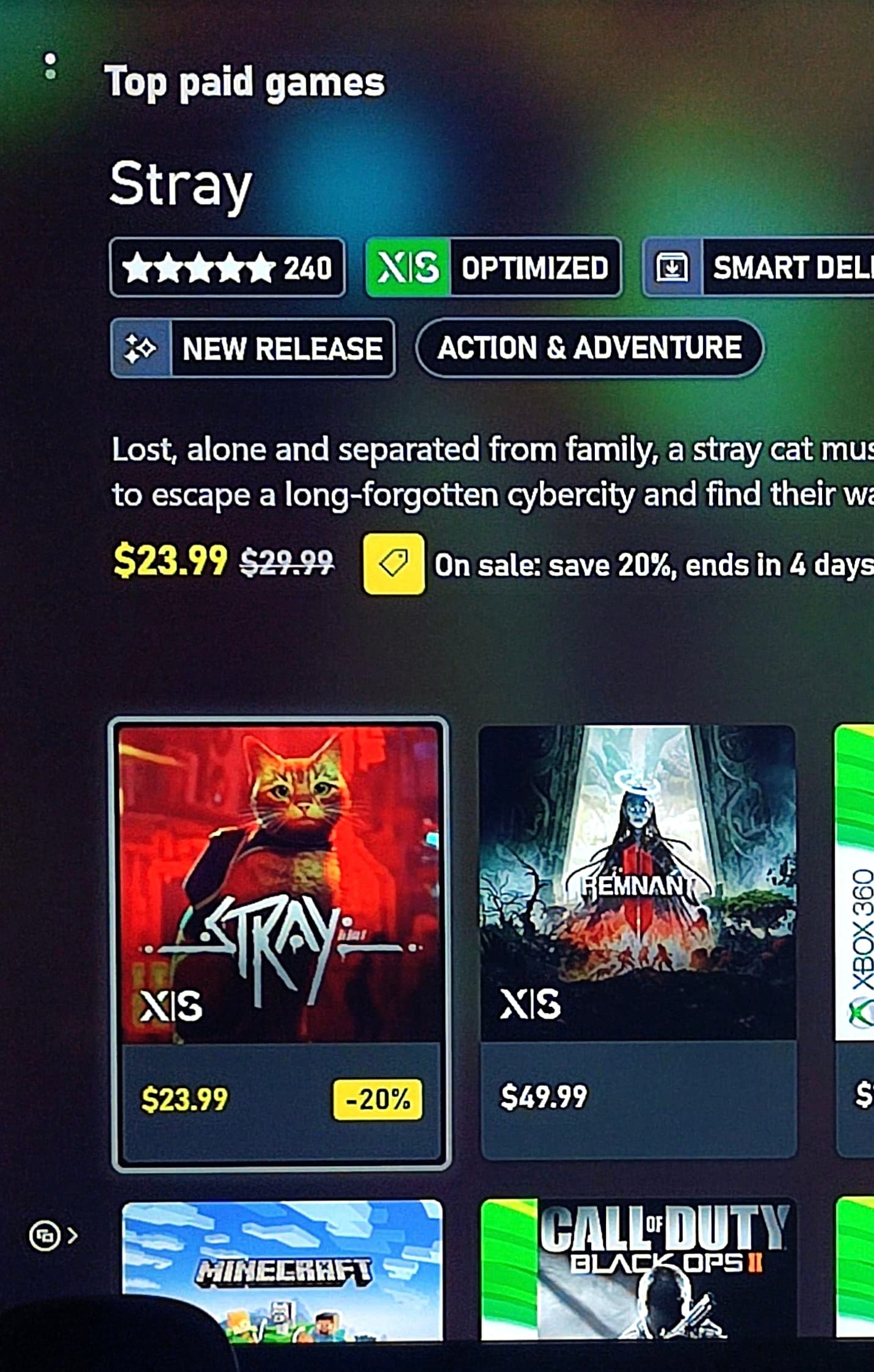Viewport: 874px width, 1372px height.
Task: Select the Xbox 360 game tile at right
Action: point(854,940)
